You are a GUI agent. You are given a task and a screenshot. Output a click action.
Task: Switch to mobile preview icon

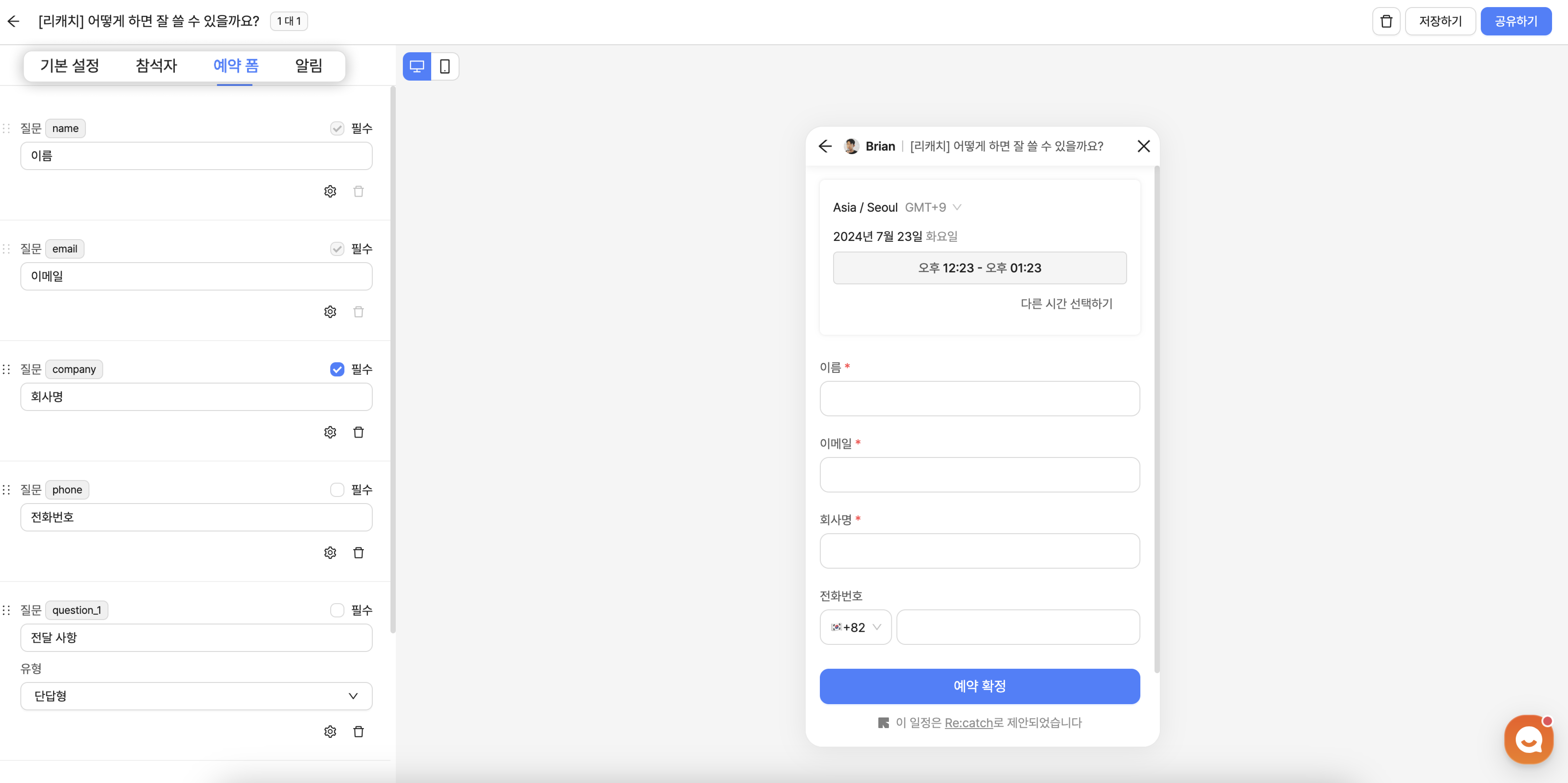click(445, 66)
